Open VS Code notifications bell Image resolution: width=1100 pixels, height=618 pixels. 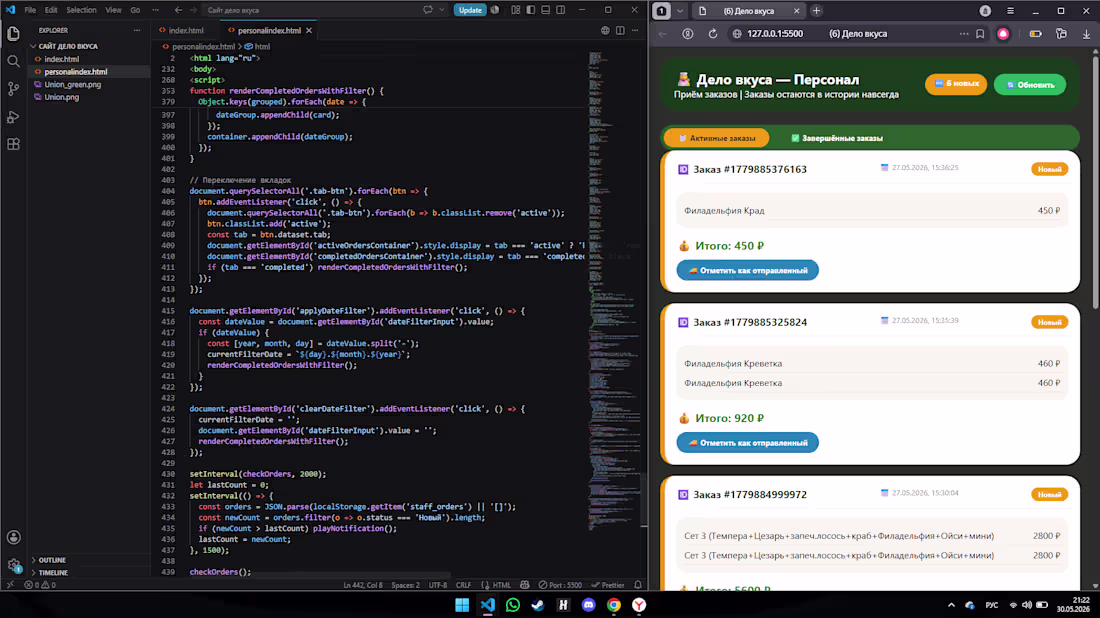tap(638, 584)
